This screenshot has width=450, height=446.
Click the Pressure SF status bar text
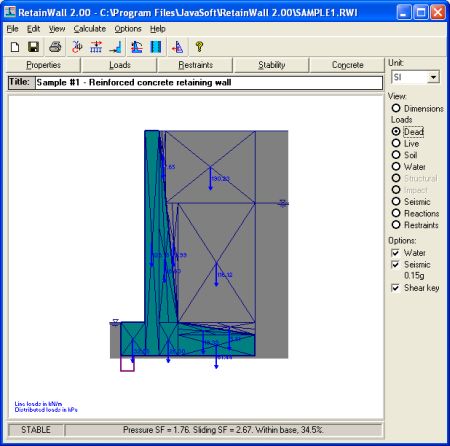223,430
